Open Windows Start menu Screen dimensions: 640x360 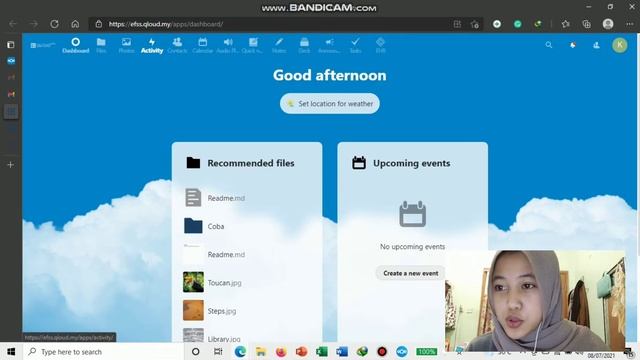coord(11,351)
